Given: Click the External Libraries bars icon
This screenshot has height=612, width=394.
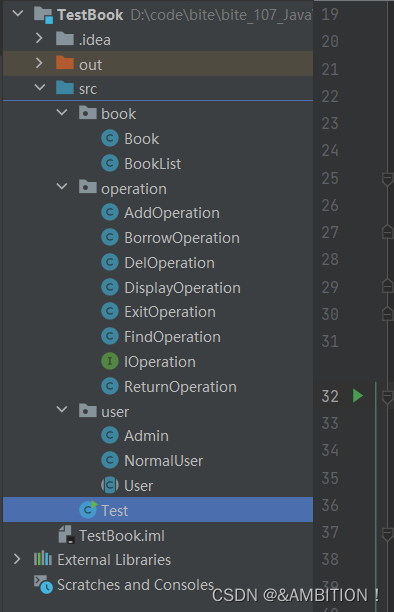Looking at the screenshot, I should pos(43,559).
